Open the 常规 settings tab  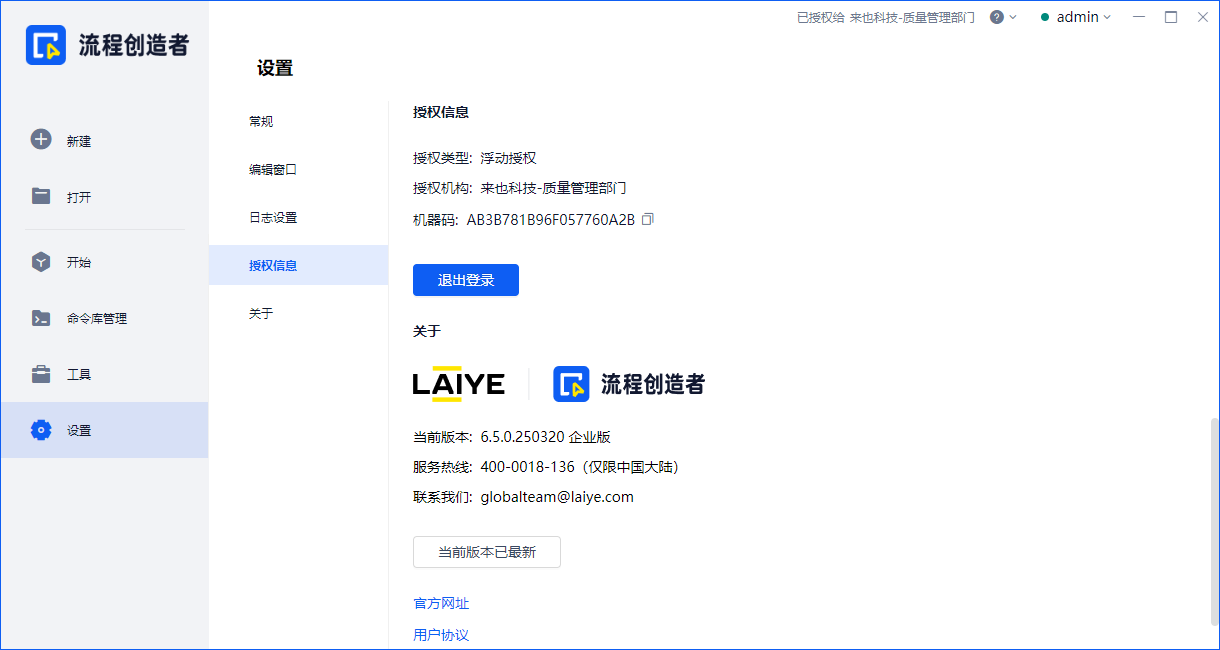pyautogui.click(x=298, y=121)
